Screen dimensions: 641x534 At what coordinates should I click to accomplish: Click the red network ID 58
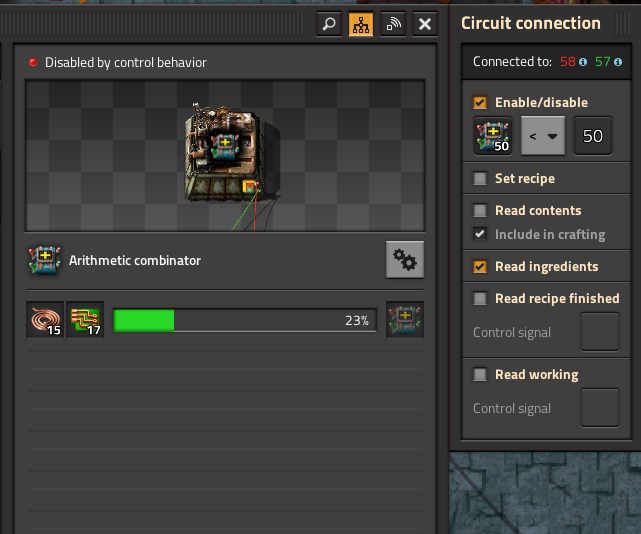[568, 61]
